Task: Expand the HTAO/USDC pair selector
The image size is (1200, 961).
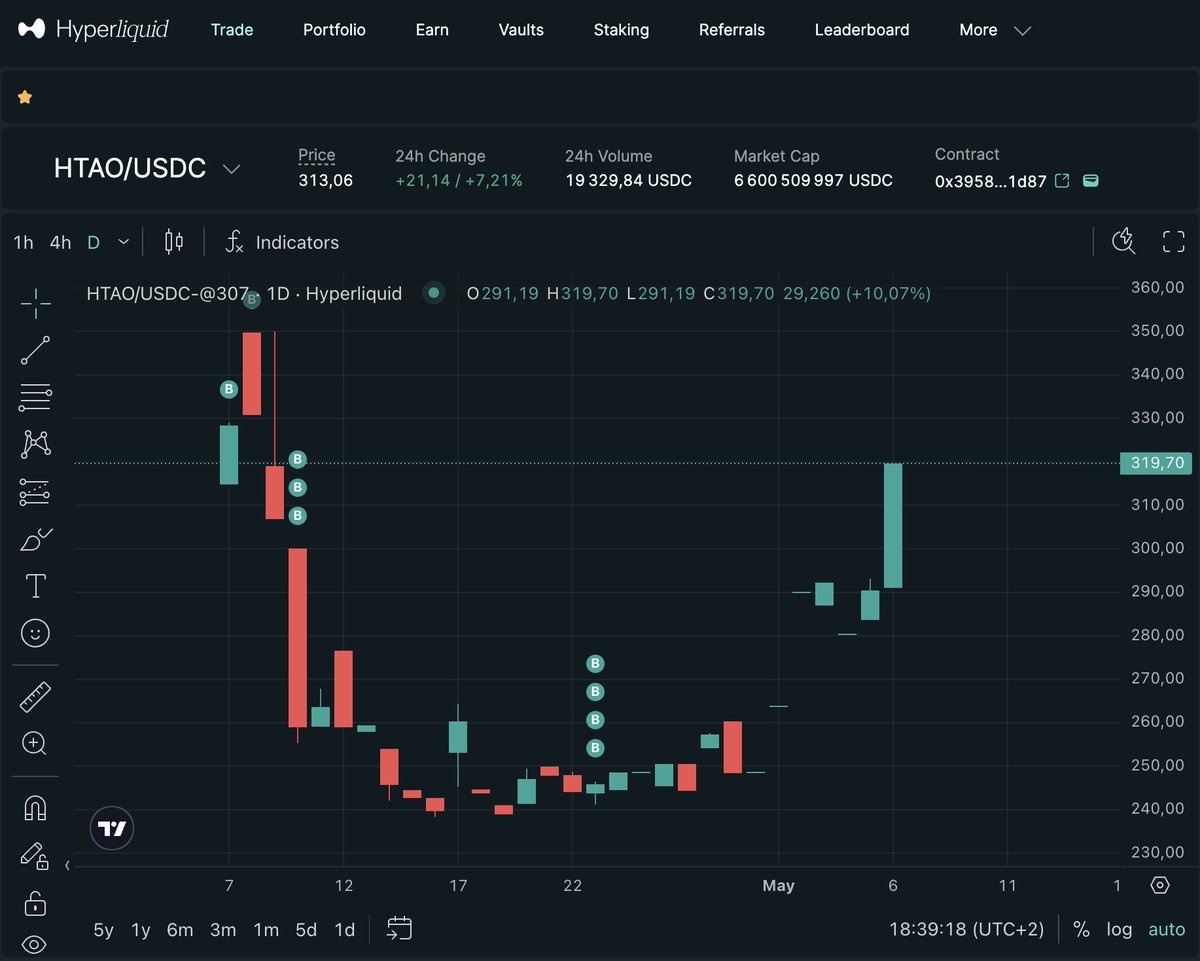Action: click(231, 168)
